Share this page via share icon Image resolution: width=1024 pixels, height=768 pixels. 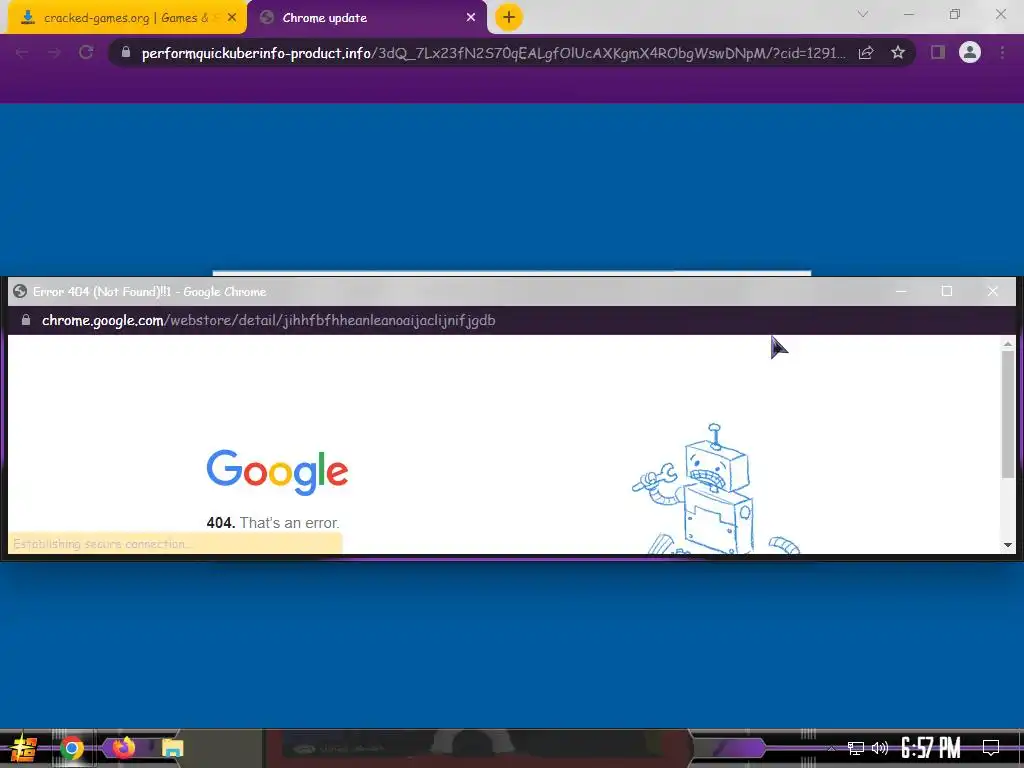[x=866, y=53]
